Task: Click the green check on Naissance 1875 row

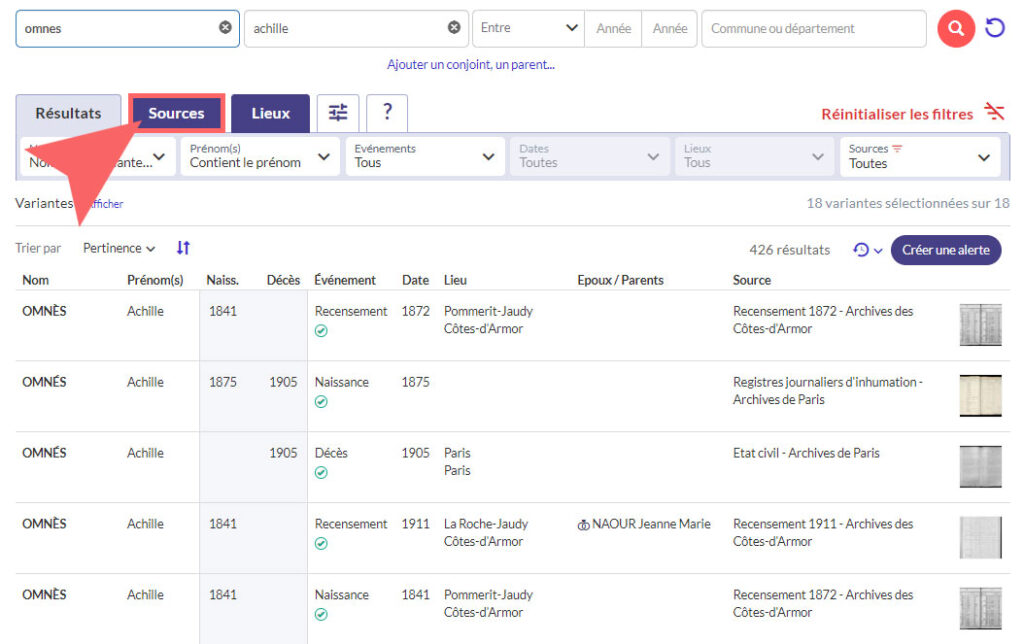Action: (321, 402)
